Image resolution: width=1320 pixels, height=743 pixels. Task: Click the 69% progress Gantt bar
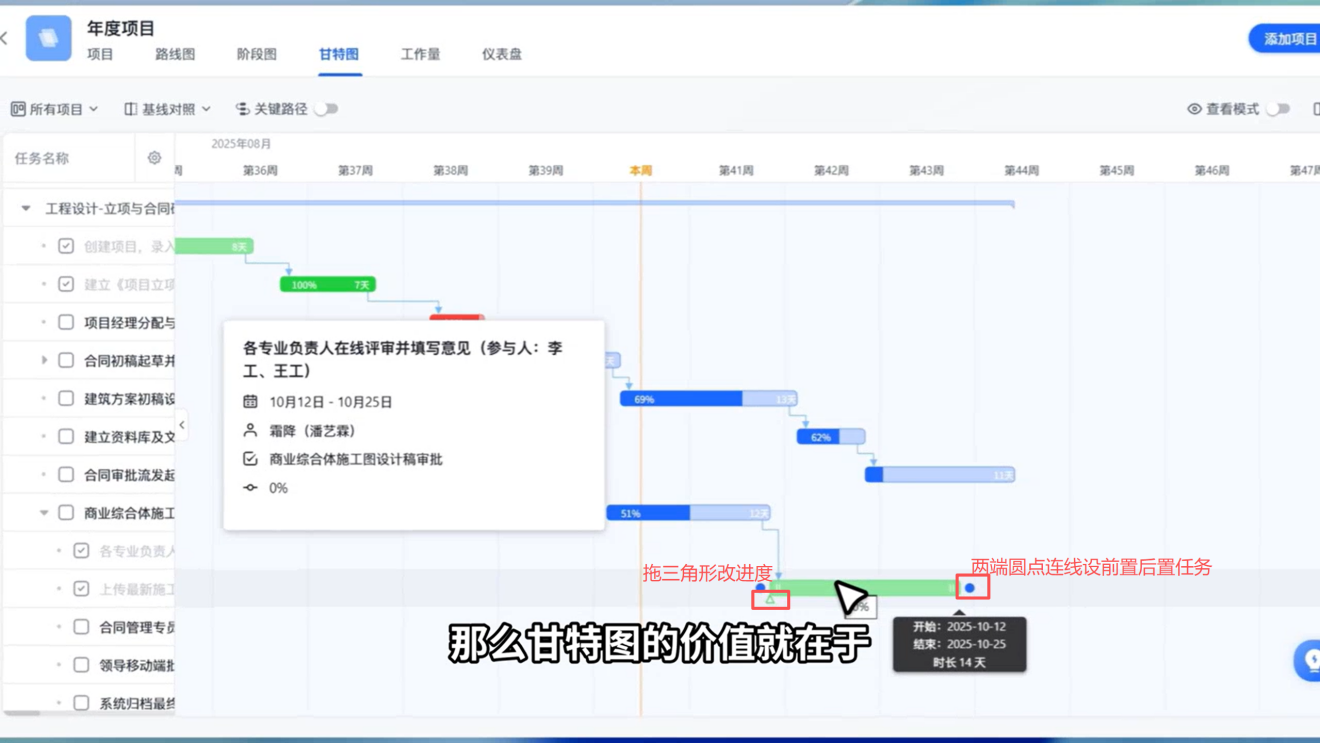point(708,398)
